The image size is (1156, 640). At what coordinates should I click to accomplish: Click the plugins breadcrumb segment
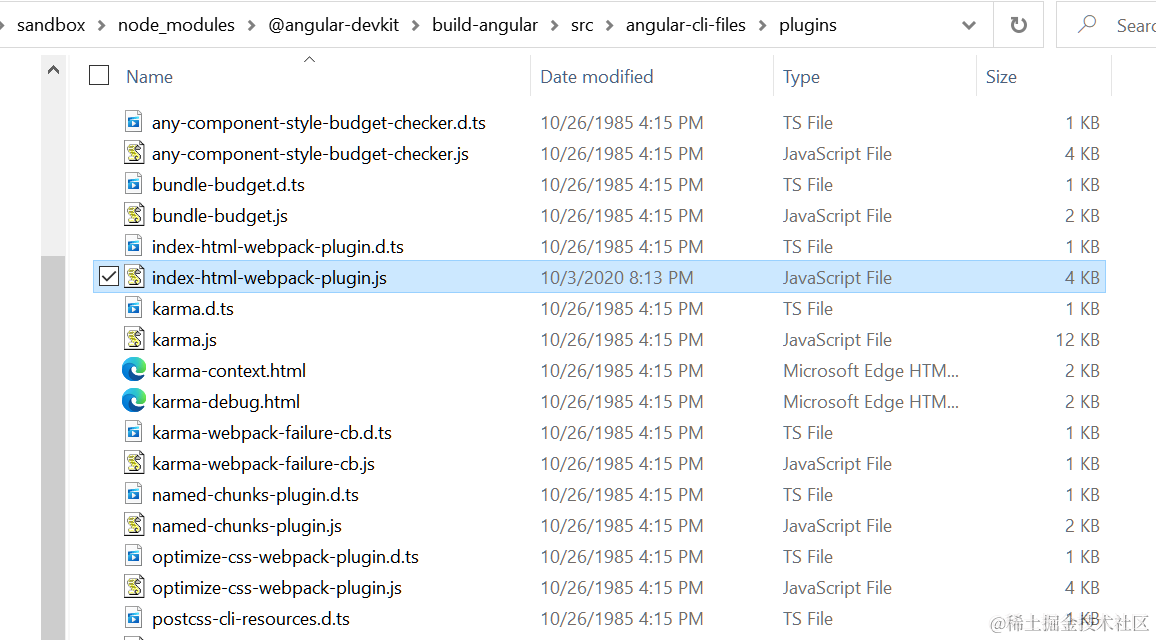pyautogui.click(x=807, y=25)
